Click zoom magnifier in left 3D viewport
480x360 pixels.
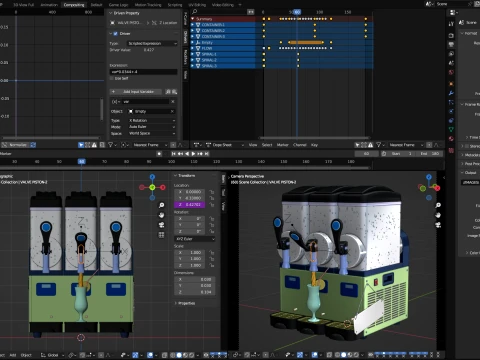[161, 205]
